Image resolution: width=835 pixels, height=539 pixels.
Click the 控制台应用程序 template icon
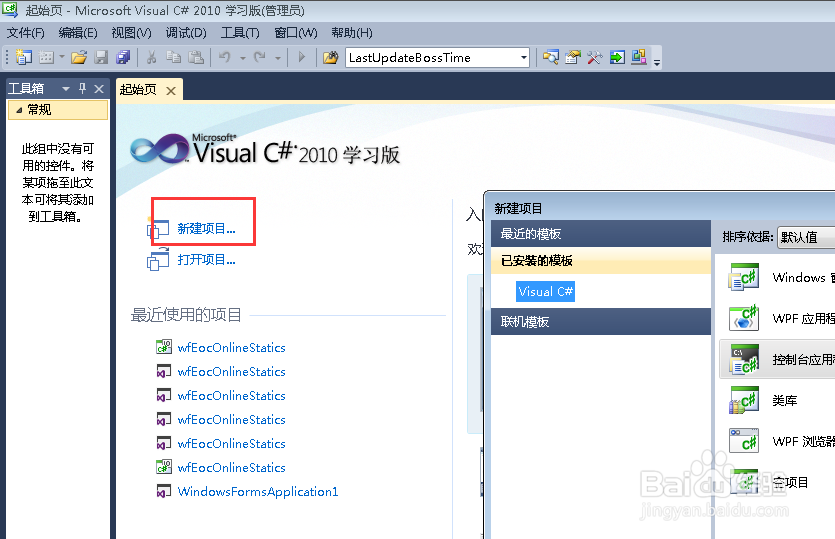pos(744,360)
